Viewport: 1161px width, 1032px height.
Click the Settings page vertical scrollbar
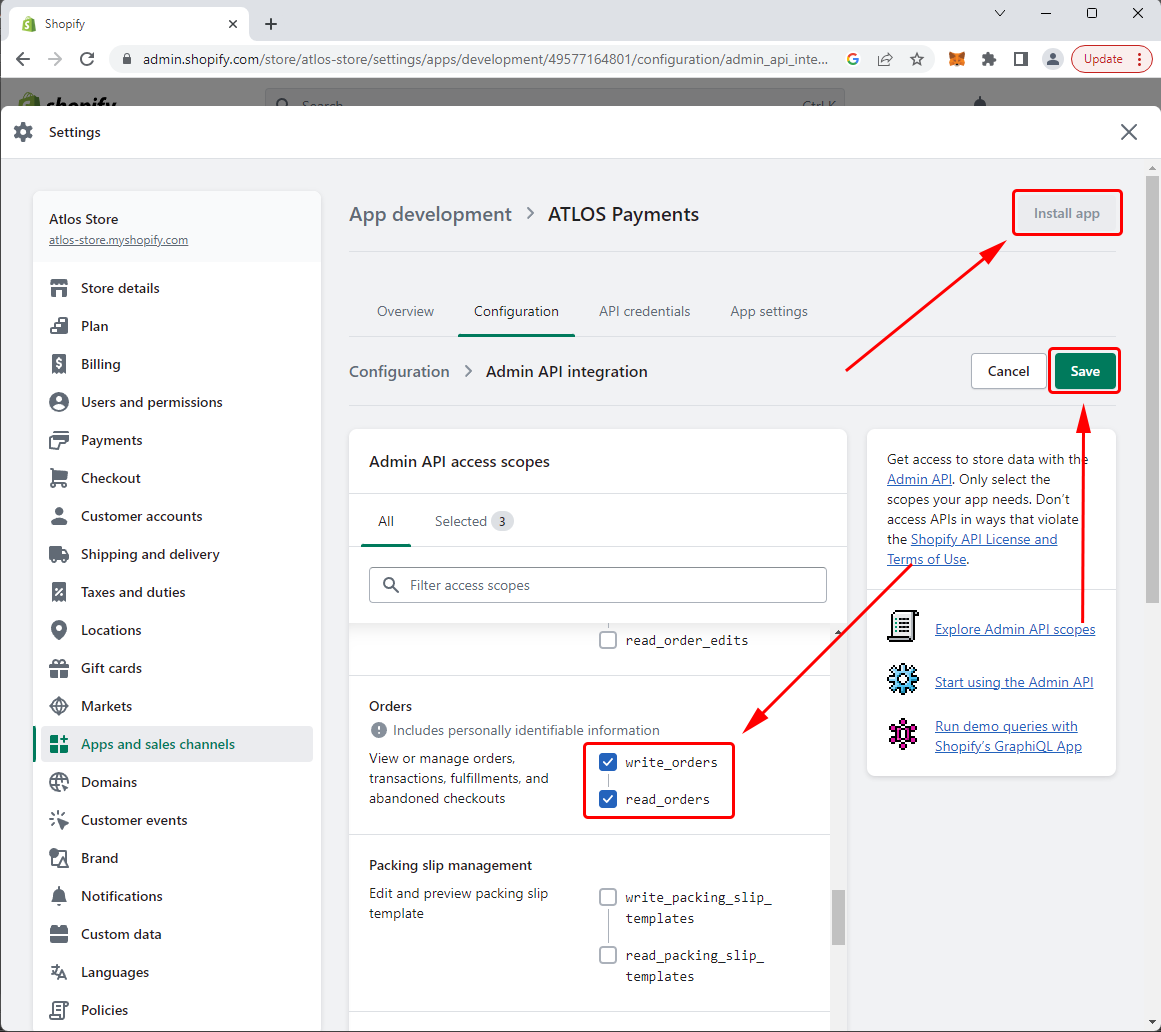click(x=1152, y=389)
